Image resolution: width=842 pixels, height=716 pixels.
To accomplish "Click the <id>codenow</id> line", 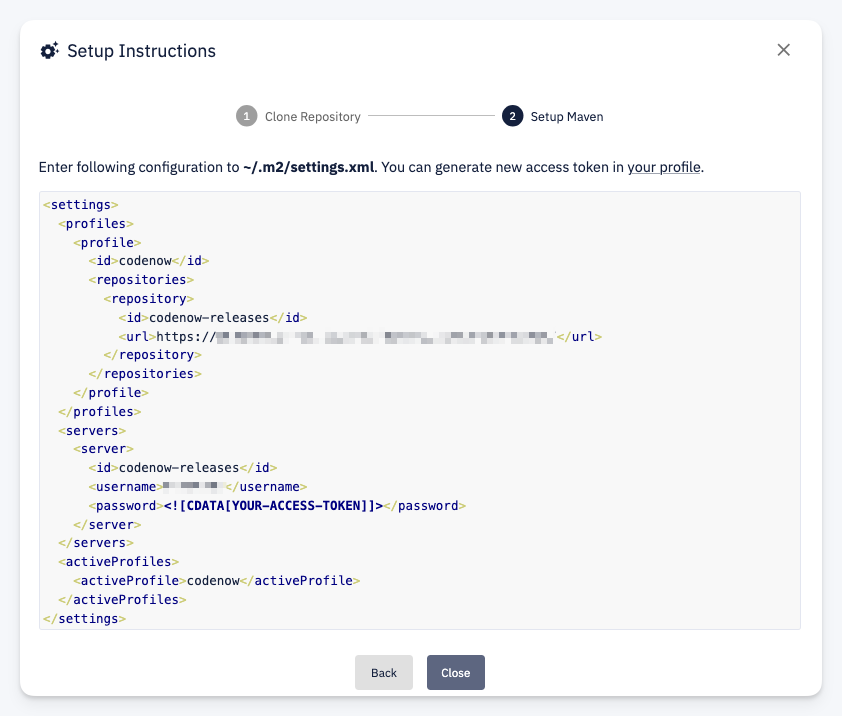I will coord(149,261).
